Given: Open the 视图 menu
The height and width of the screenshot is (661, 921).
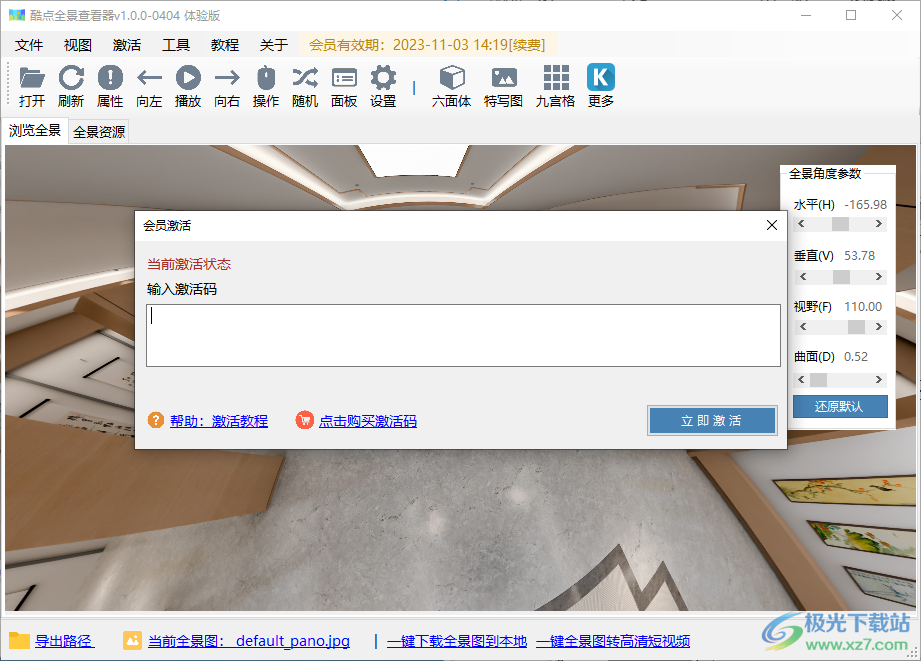Looking at the screenshot, I should coord(78,45).
